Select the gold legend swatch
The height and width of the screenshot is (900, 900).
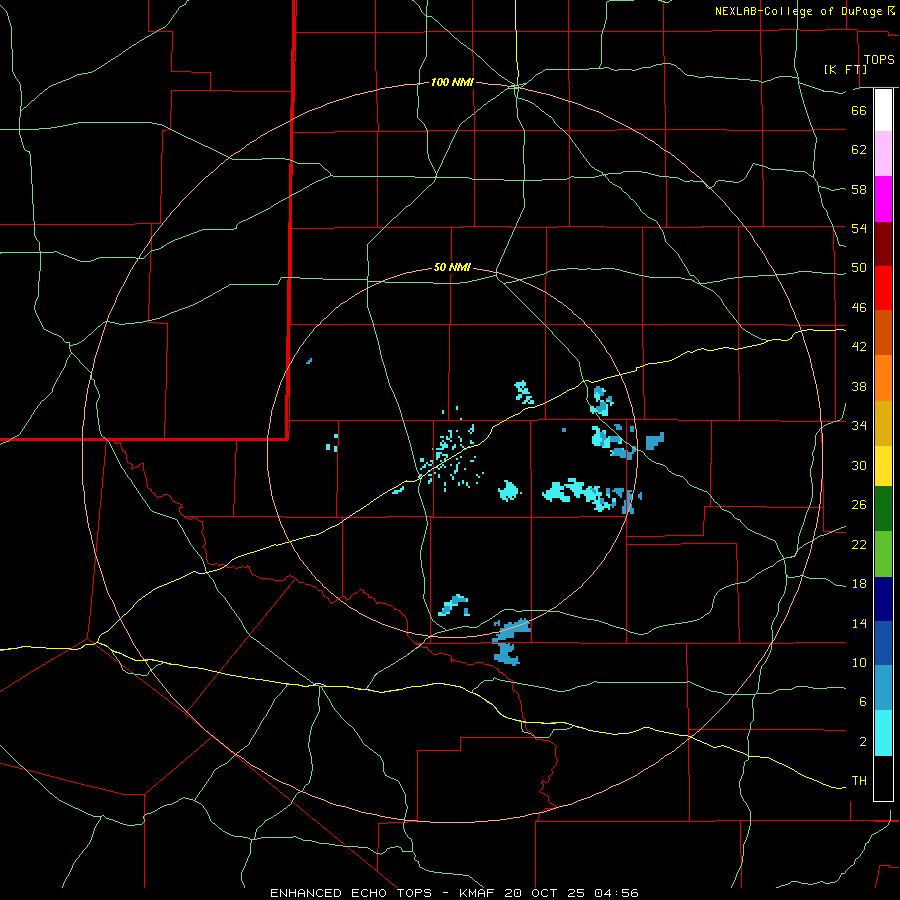(883, 423)
